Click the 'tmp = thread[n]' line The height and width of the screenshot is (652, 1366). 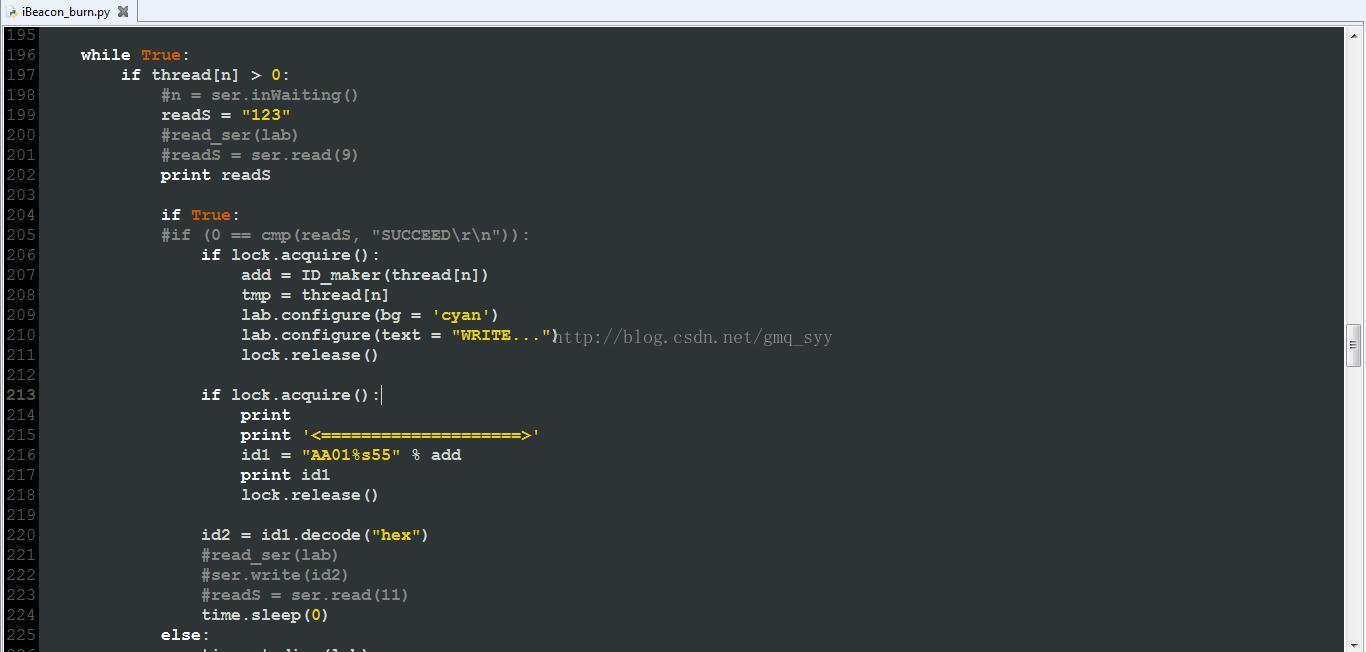pyautogui.click(x=315, y=295)
